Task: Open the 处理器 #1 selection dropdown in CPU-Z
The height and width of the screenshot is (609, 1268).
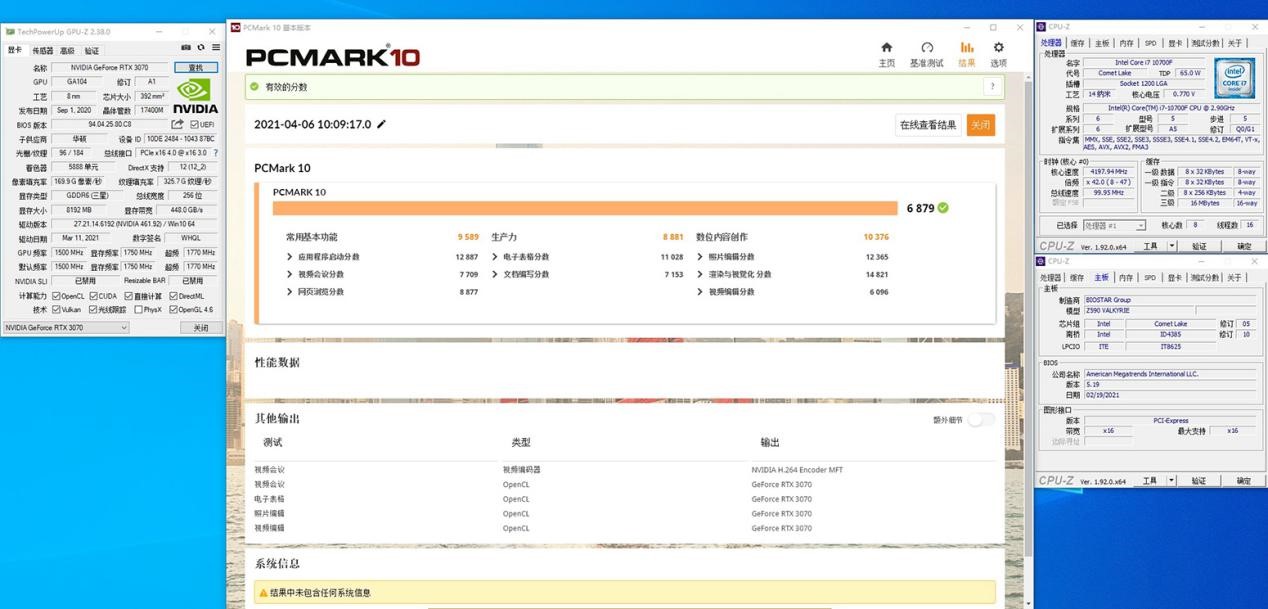Action: 1115,226
